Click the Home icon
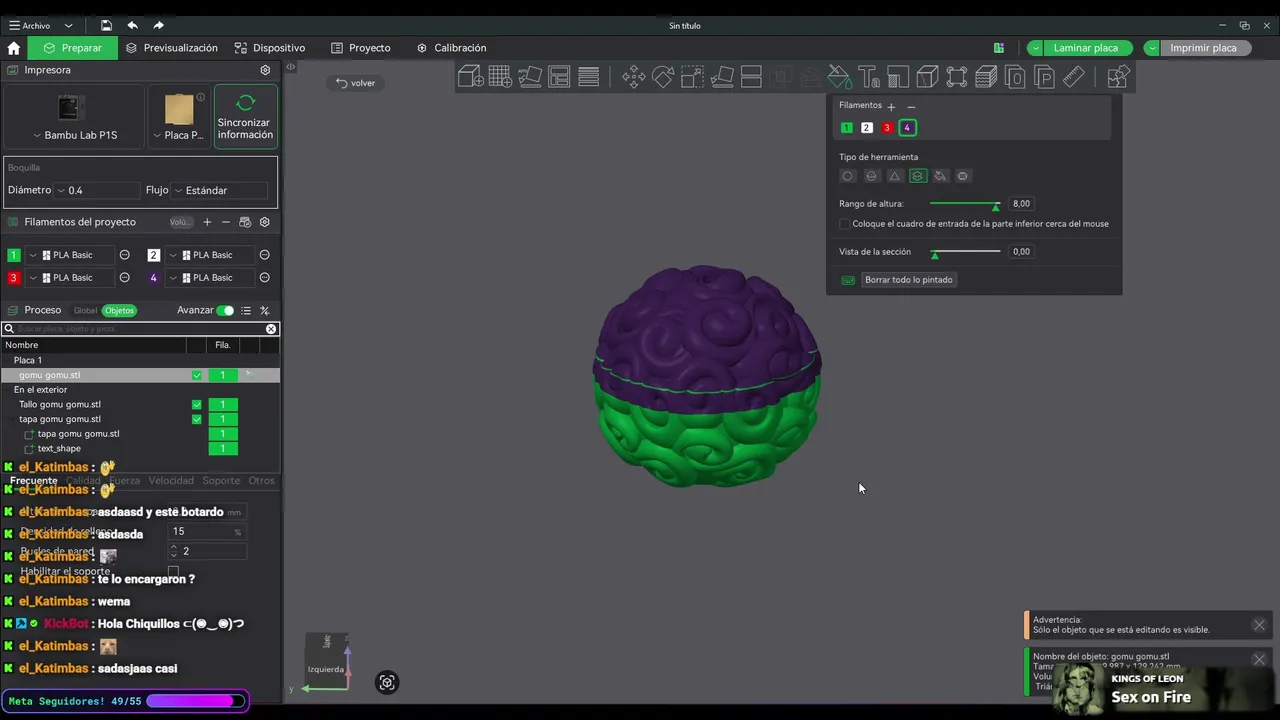 click(x=13, y=48)
